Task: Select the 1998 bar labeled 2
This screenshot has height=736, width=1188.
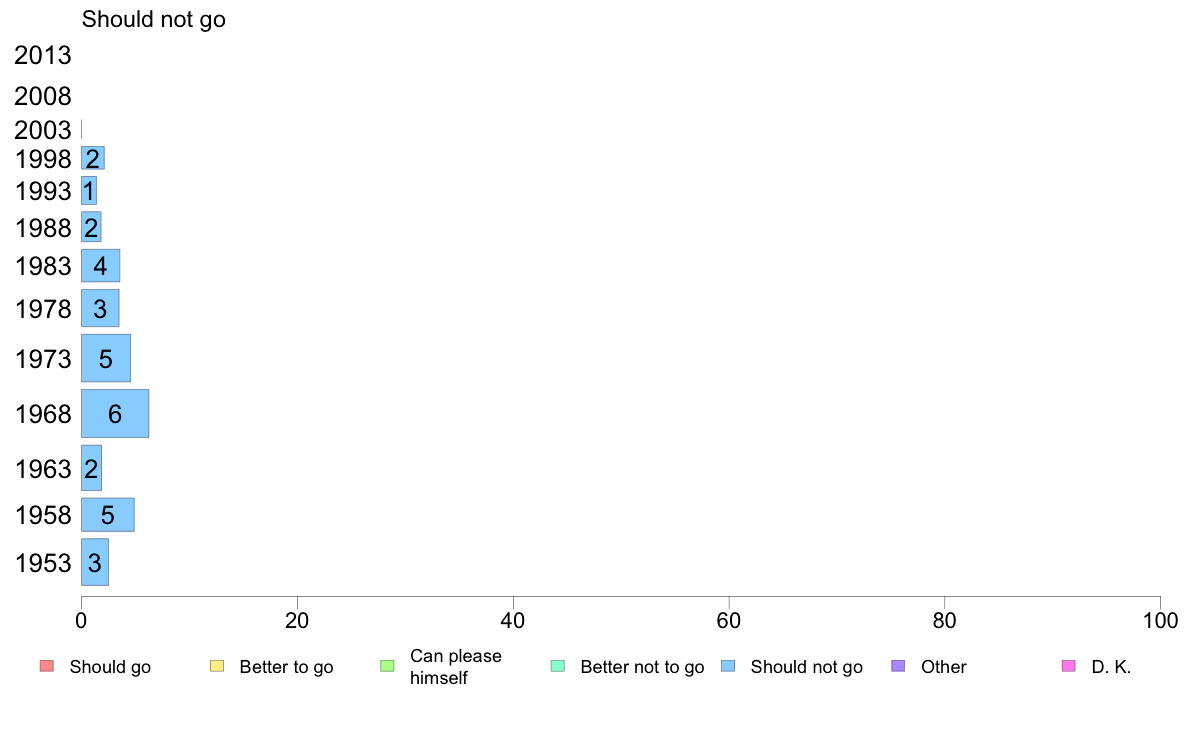Action: (x=92, y=158)
